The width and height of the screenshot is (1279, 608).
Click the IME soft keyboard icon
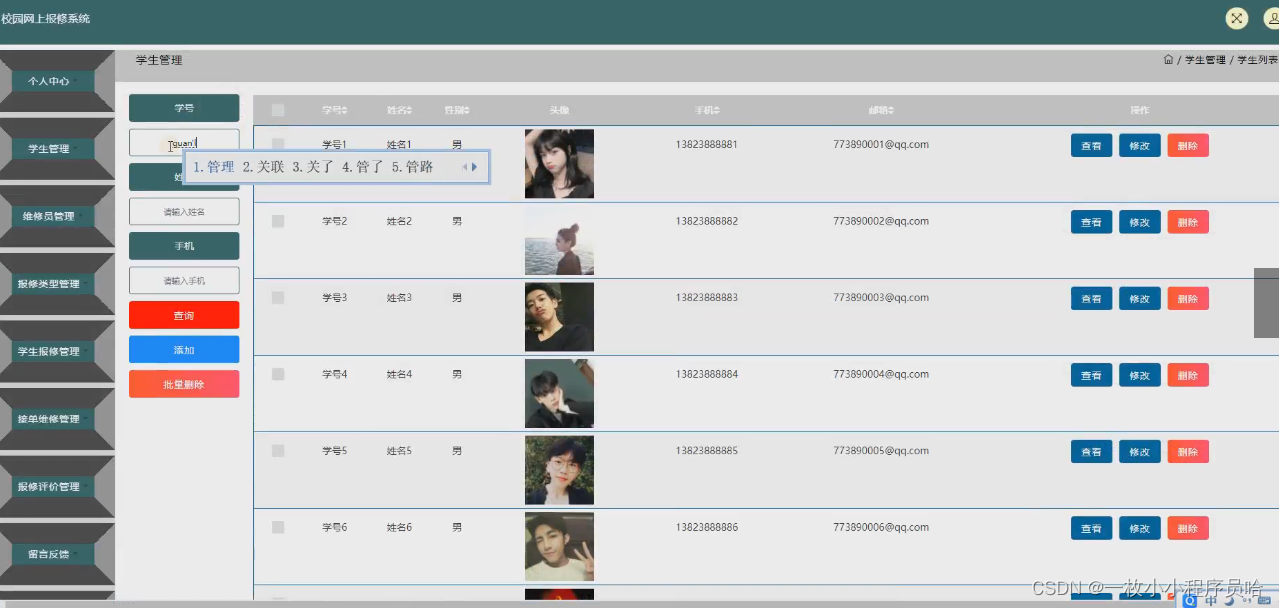click(x=1264, y=601)
